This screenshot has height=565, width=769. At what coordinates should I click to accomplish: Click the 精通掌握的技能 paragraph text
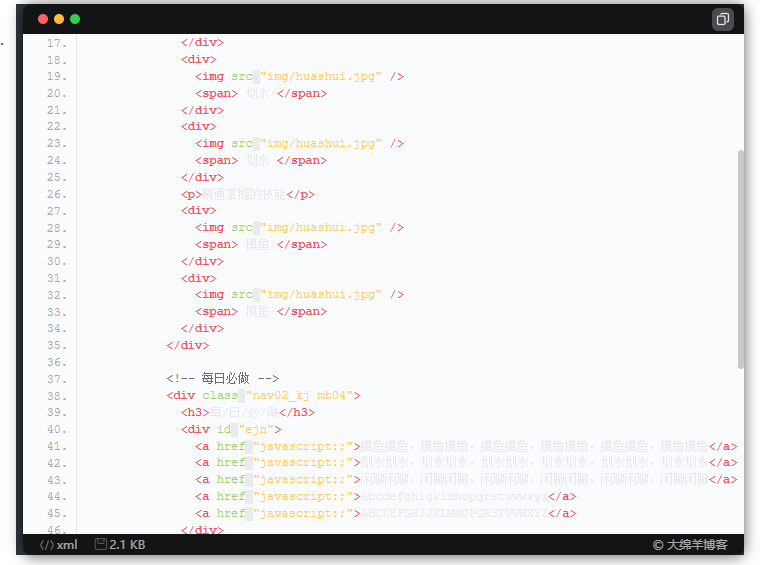point(244,195)
